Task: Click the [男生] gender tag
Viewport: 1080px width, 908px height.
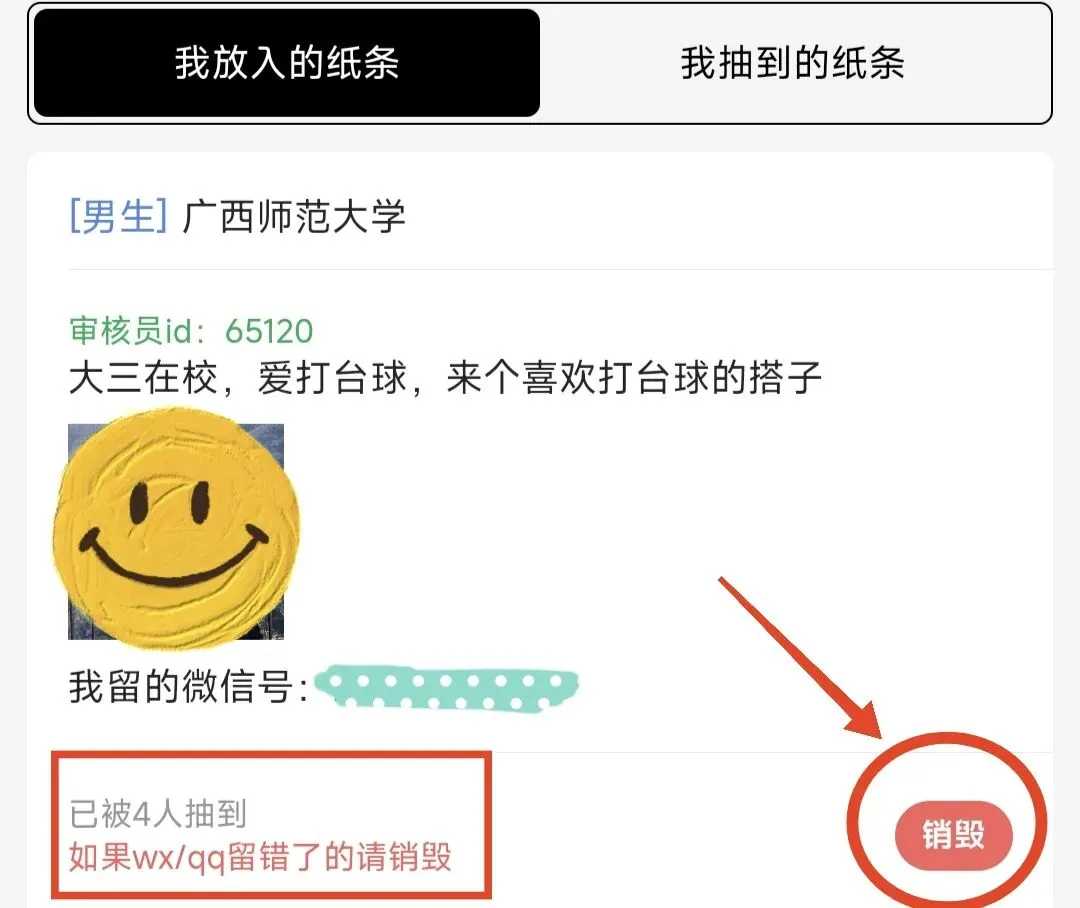Action: [x=118, y=216]
